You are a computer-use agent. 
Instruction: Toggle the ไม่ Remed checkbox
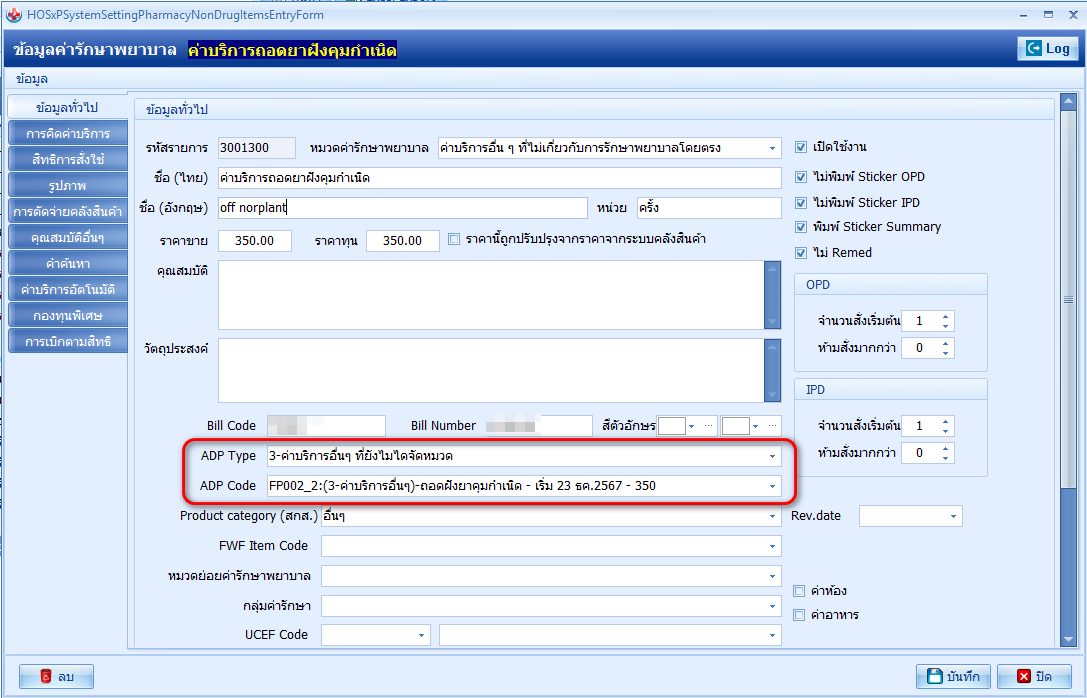point(801,253)
